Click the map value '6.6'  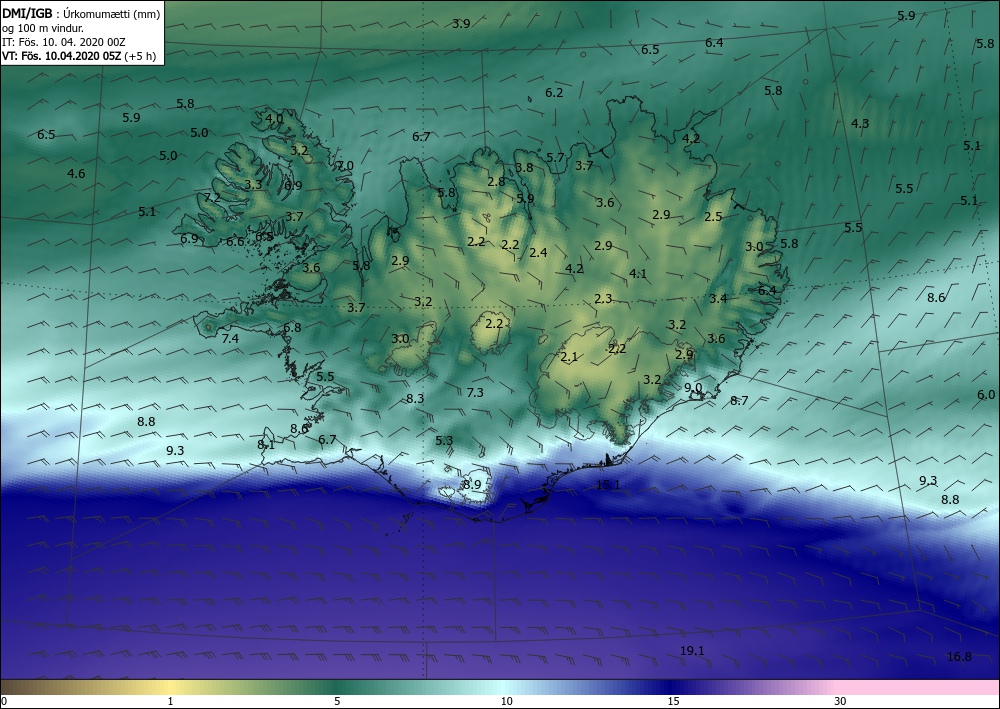[235, 242]
